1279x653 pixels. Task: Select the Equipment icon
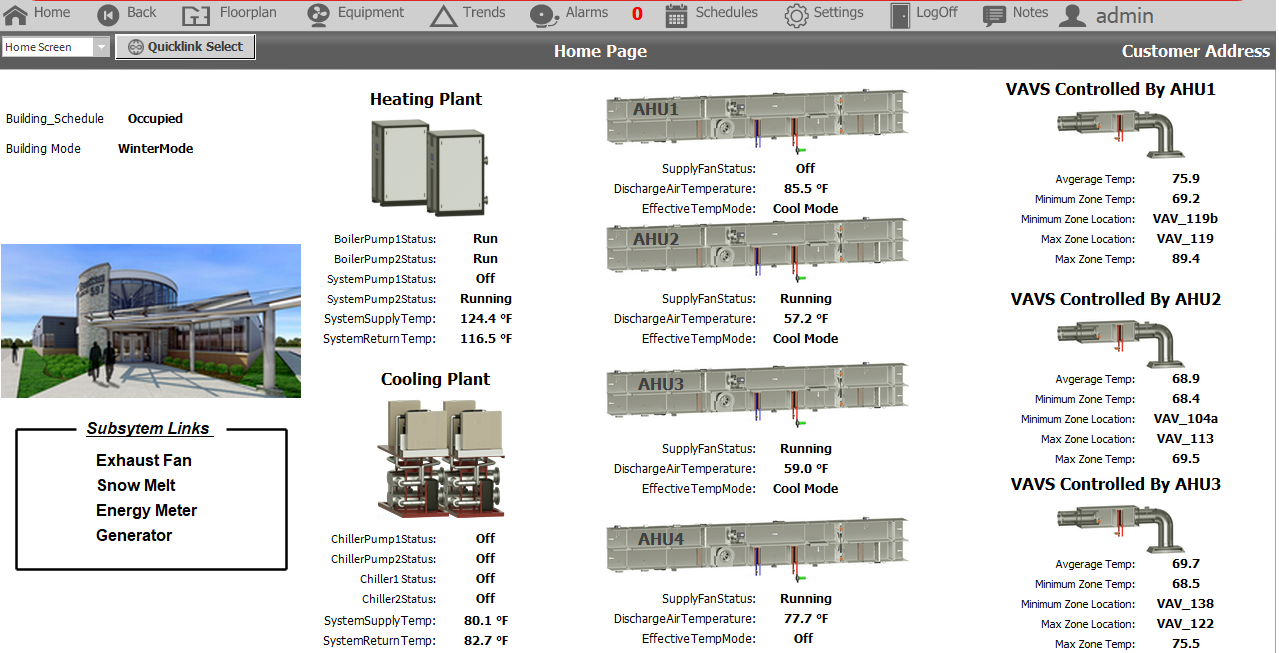[355, 14]
